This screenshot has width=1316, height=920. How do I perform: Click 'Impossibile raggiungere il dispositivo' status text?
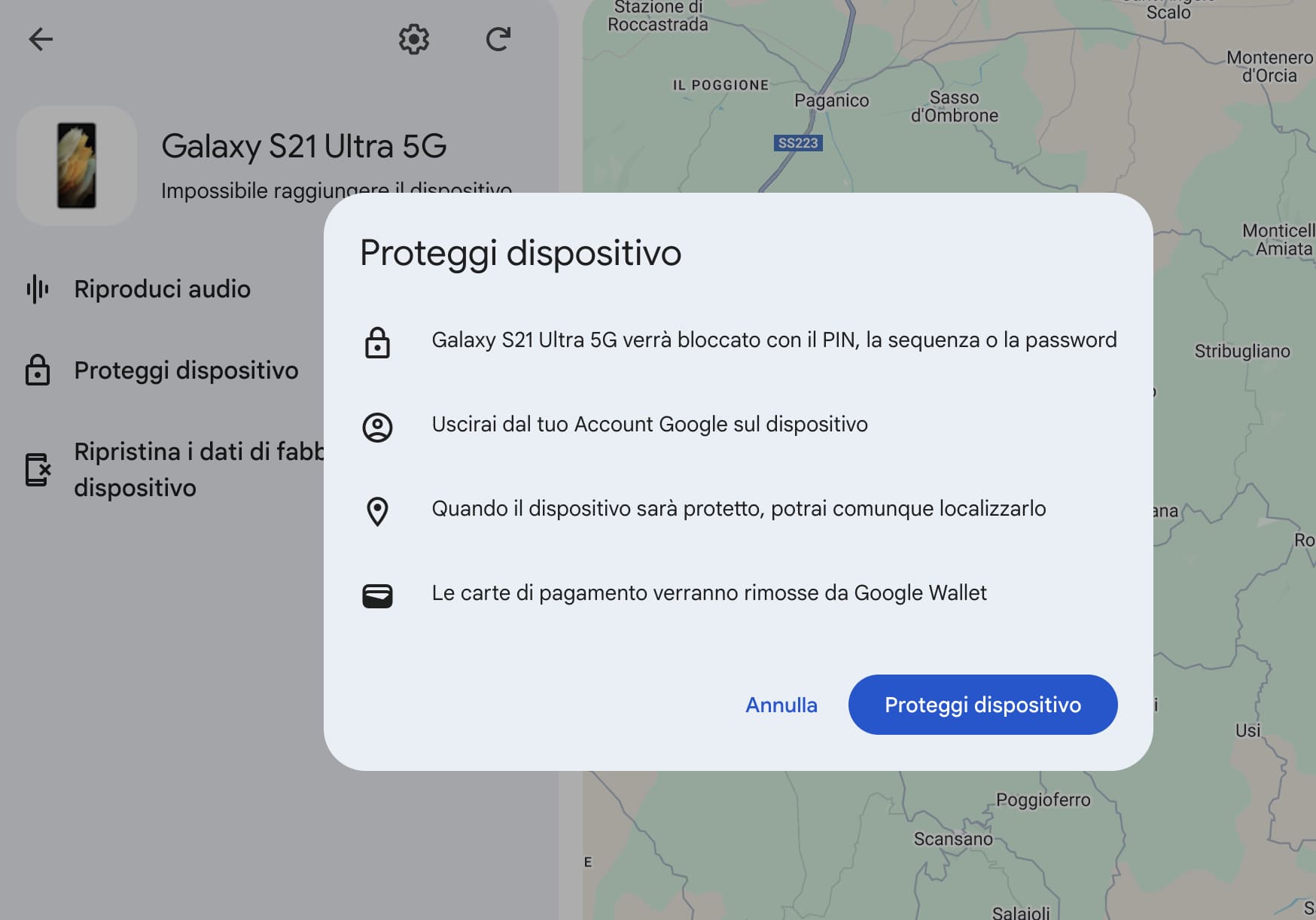point(337,190)
